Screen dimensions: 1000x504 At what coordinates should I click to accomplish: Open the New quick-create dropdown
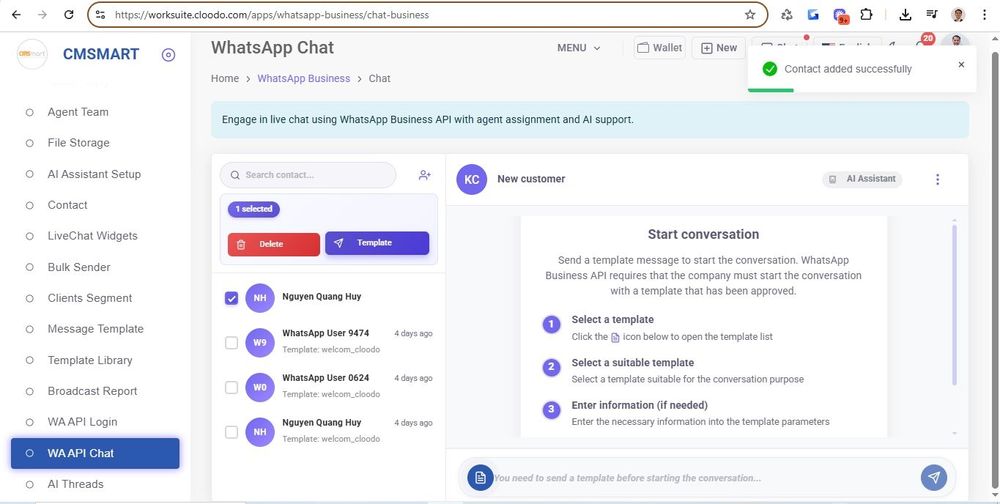(718, 48)
